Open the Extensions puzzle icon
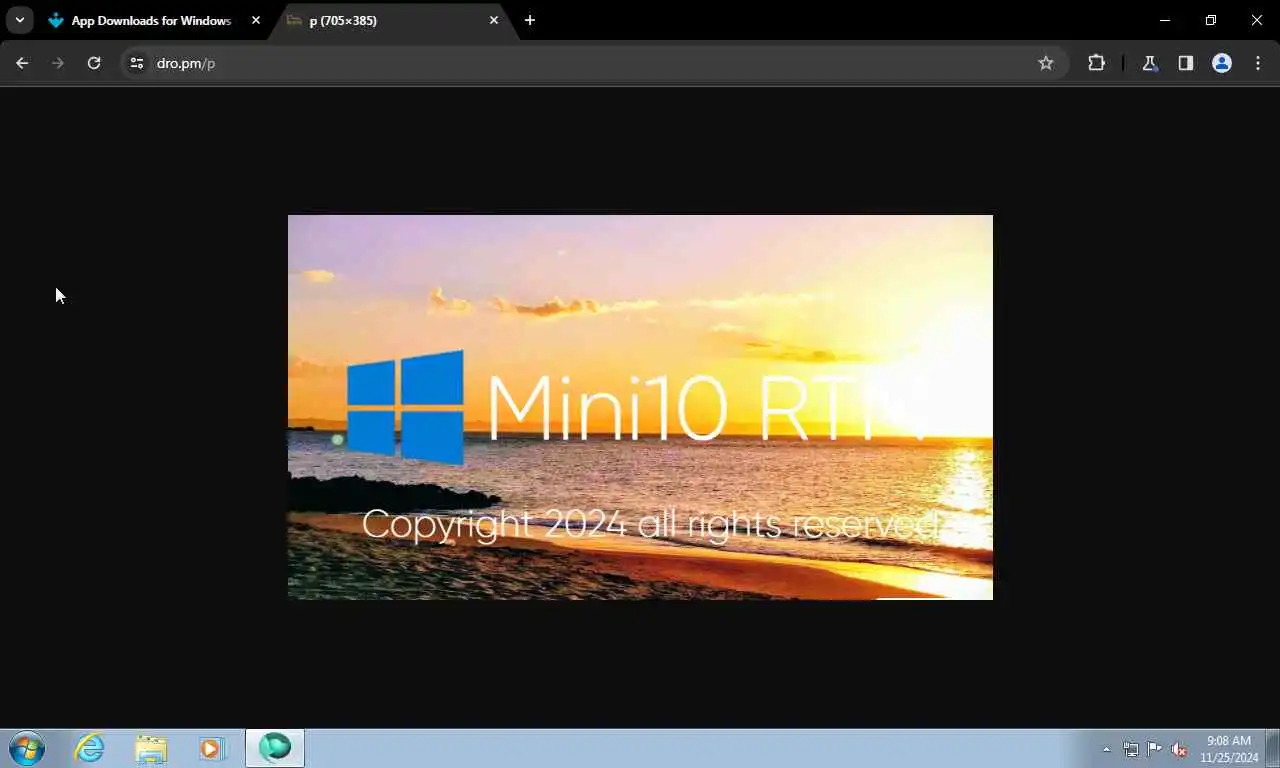Image resolution: width=1280 pixels, height=768 pixels. click(x=1096, y=63)
